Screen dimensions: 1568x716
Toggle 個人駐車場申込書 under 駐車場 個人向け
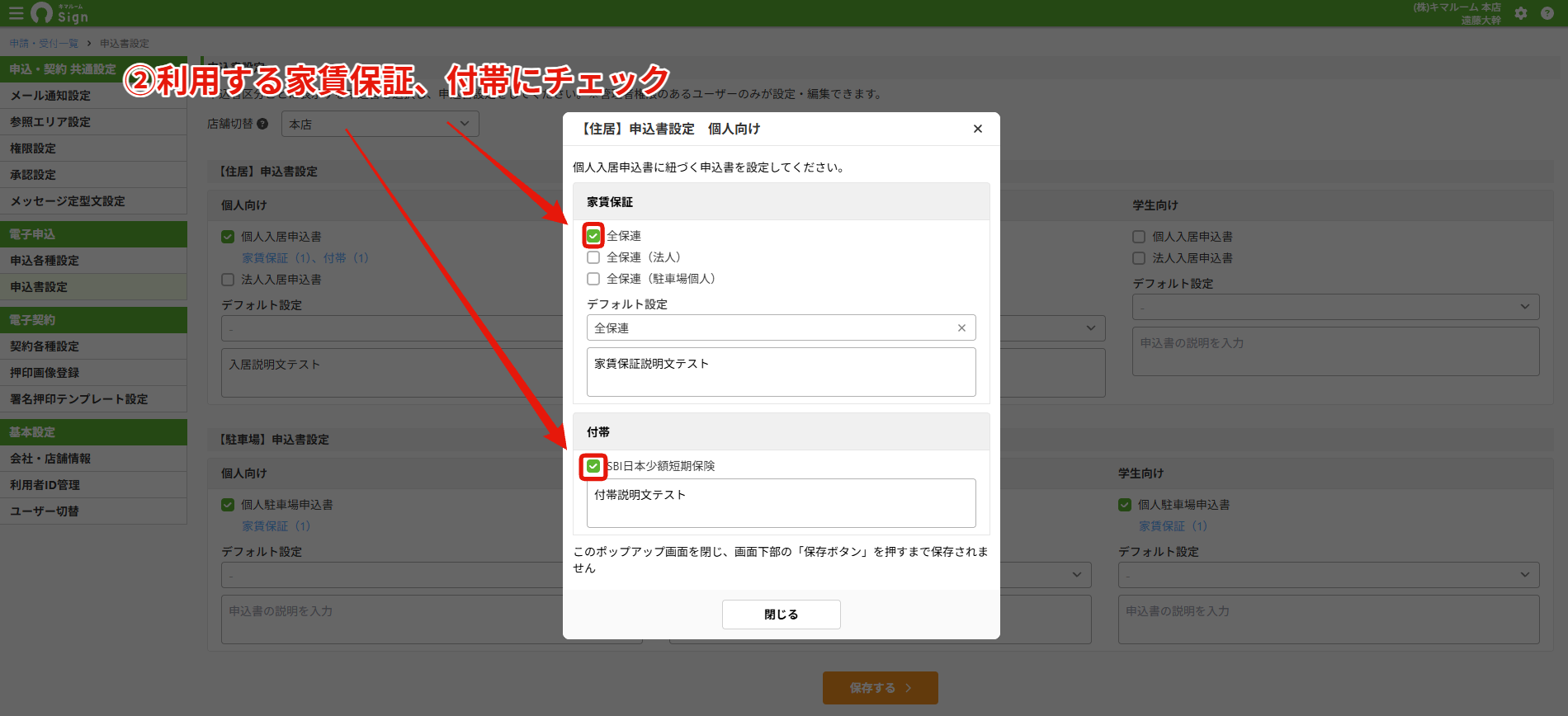[x=228, y=505]
